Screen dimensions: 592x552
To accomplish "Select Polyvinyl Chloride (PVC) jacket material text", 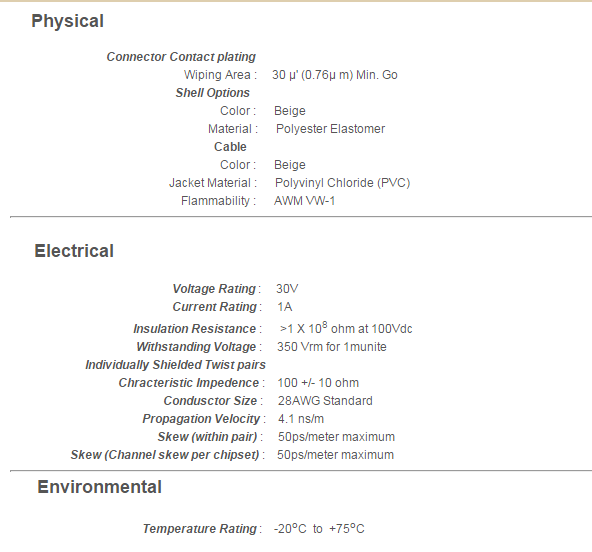I will tap(342, 183).
